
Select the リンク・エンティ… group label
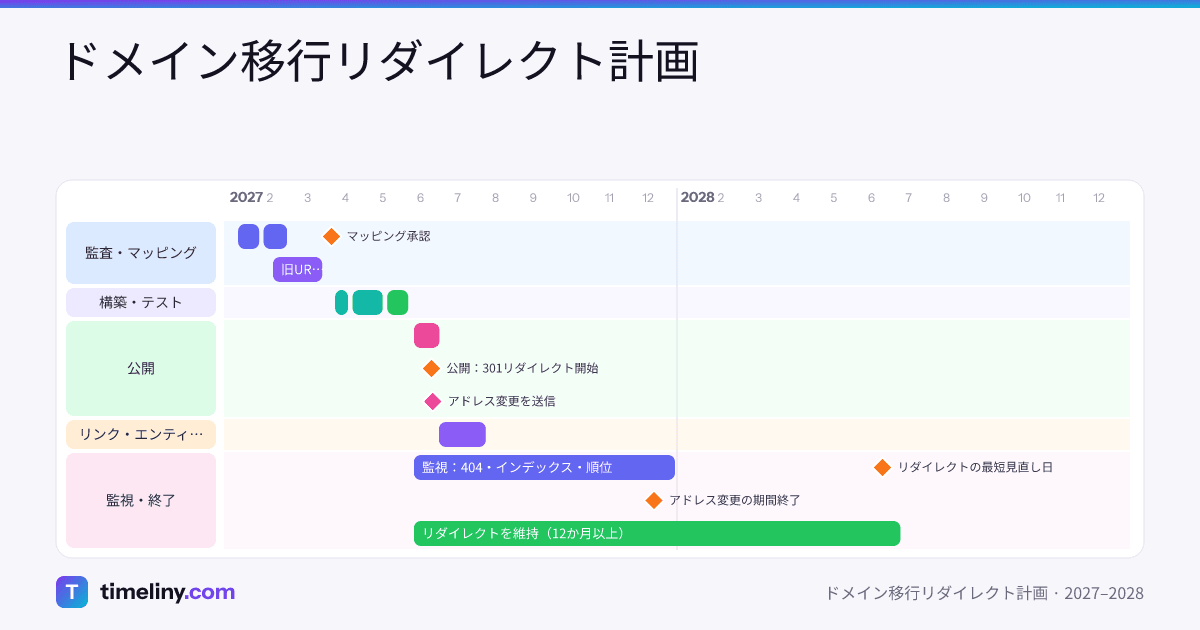click(141, 434)
